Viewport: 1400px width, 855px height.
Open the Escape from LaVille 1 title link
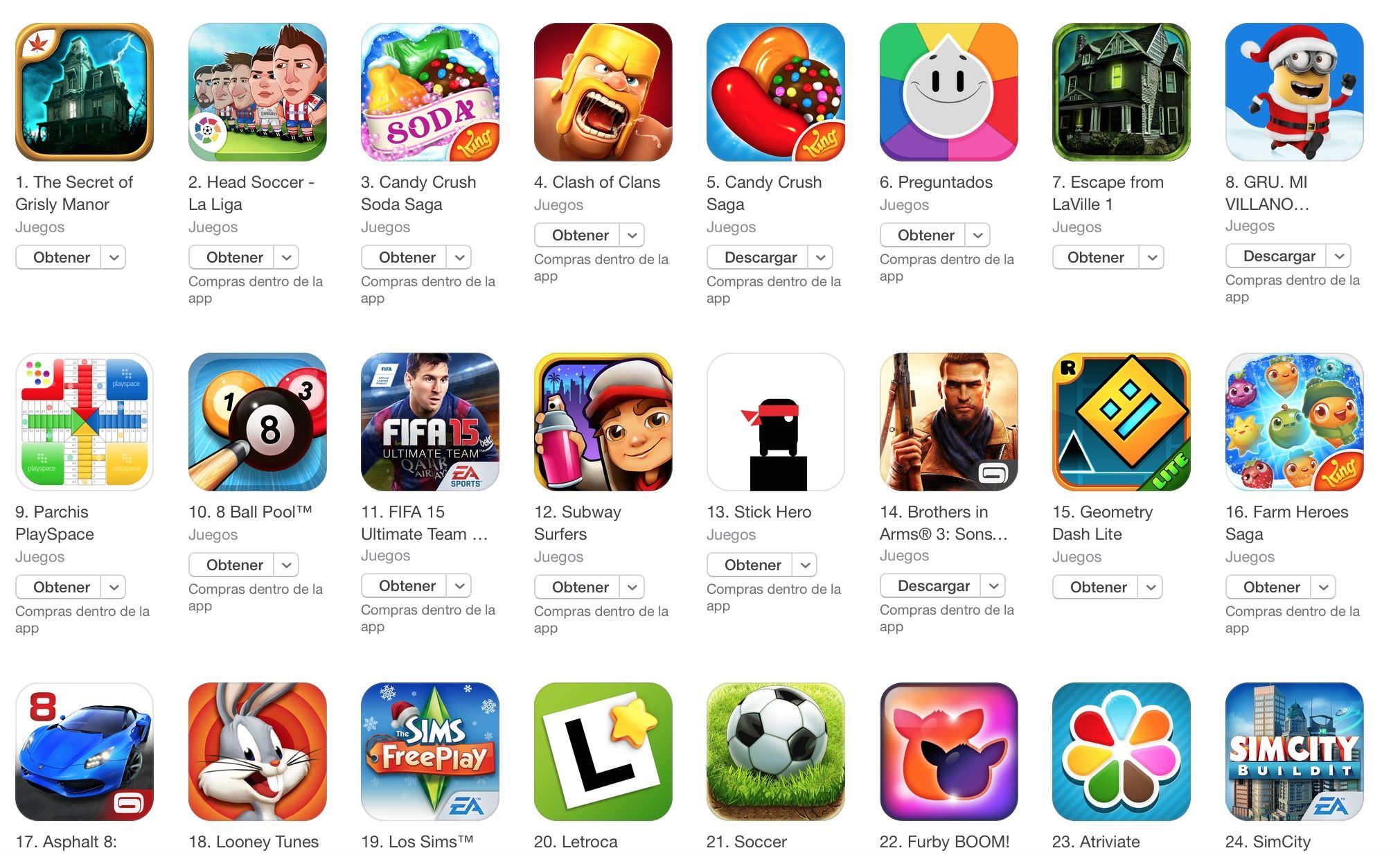pyautogui.click(x=1108, y=193)
